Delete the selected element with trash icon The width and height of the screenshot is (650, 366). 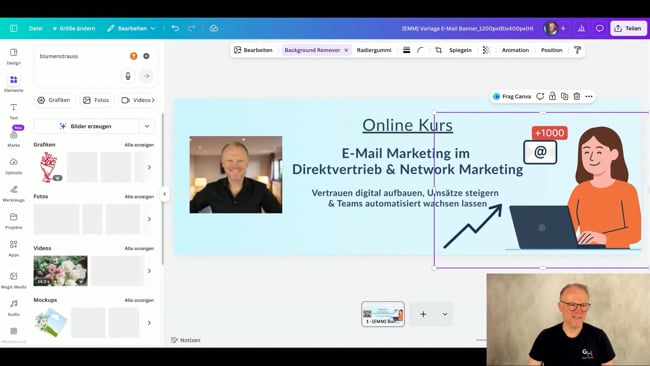coord(577,96)
